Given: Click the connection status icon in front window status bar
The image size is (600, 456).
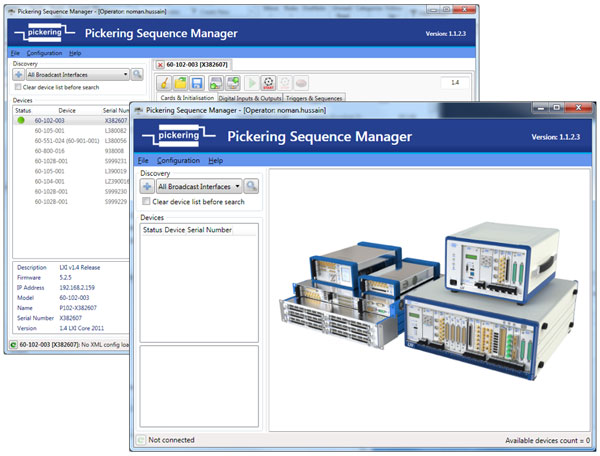Looking at the screenshot, I should click(x=141, y=440).
